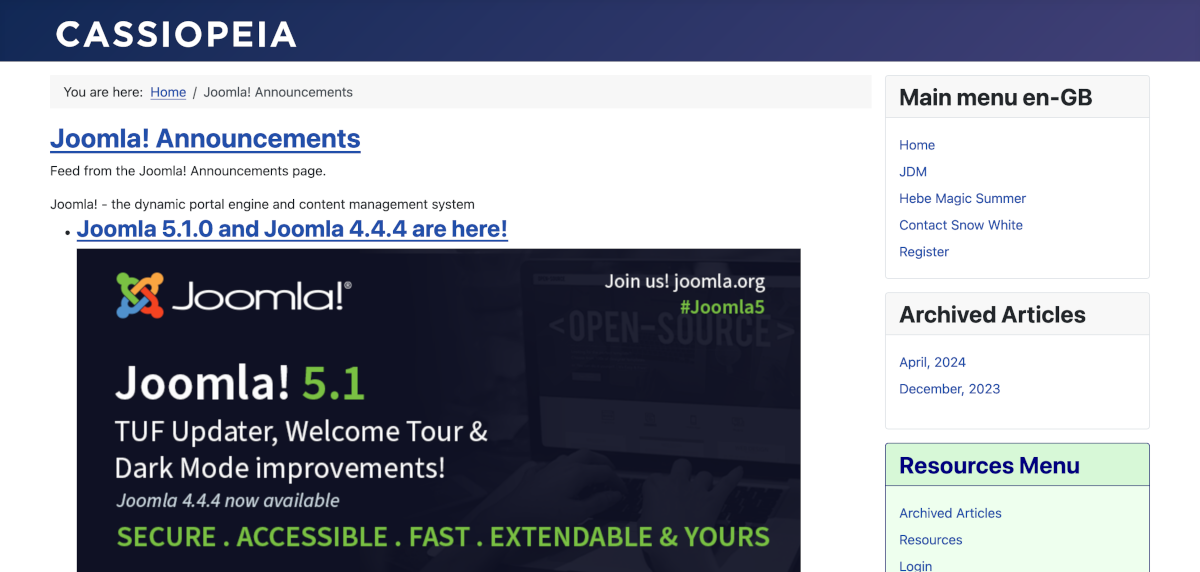Screen dimensions: 1200x572
Task: Click the 'Main menu en-GB' module heading
Action: click(x=995, y=97)
